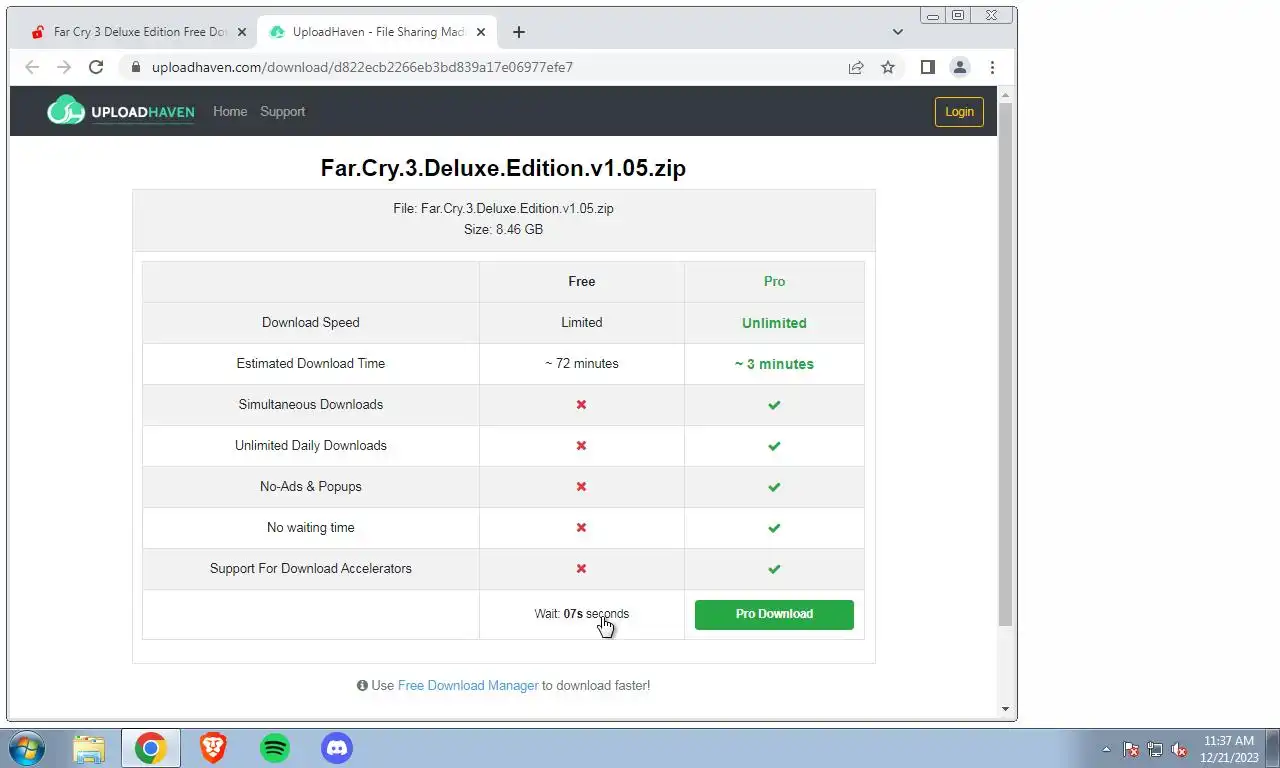Click the ~ 3 minutes cell
The height and width of the screenshot is (768, 1280).
pyautogui.click(x=774, y=364)
